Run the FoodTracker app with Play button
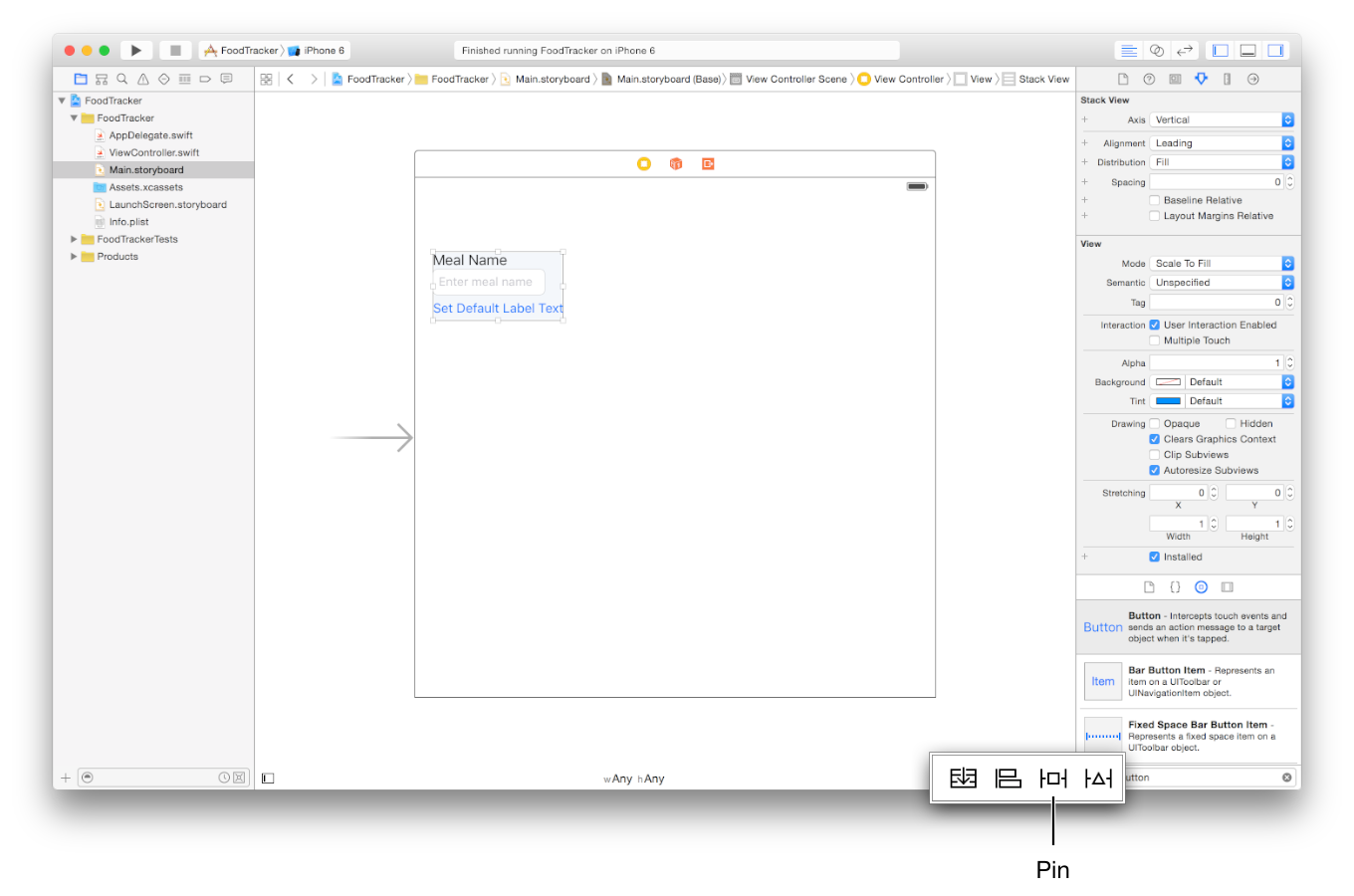This screenshot has width=1354, height=896. click(x=136, y=50)
